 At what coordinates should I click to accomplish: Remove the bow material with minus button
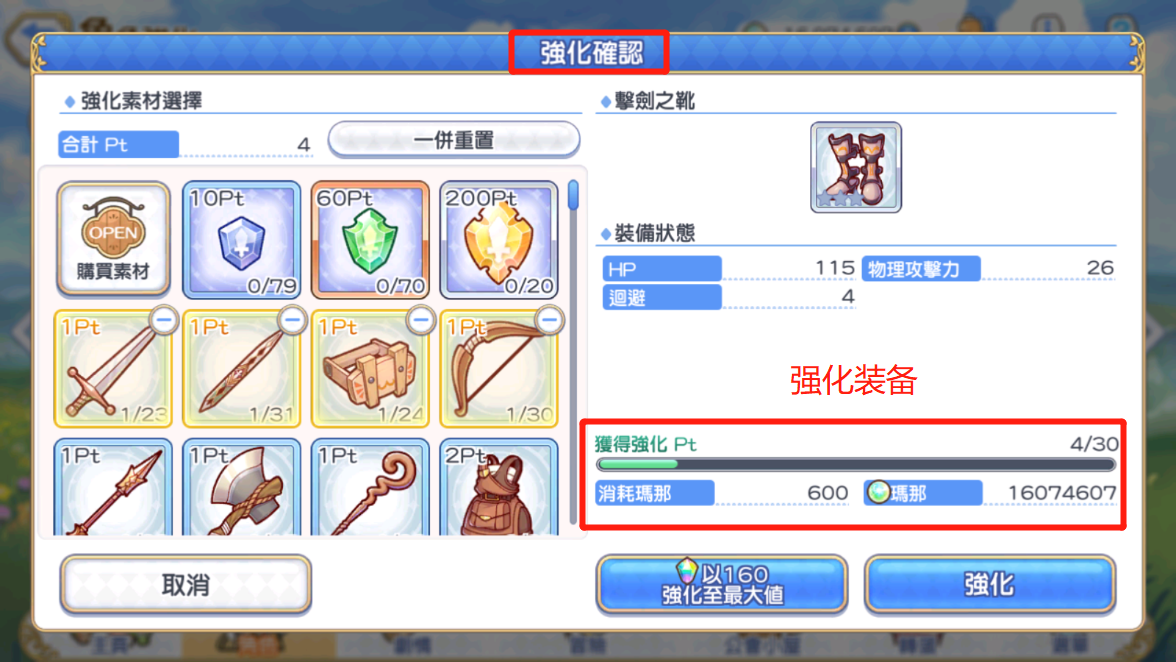pos(550,320)
